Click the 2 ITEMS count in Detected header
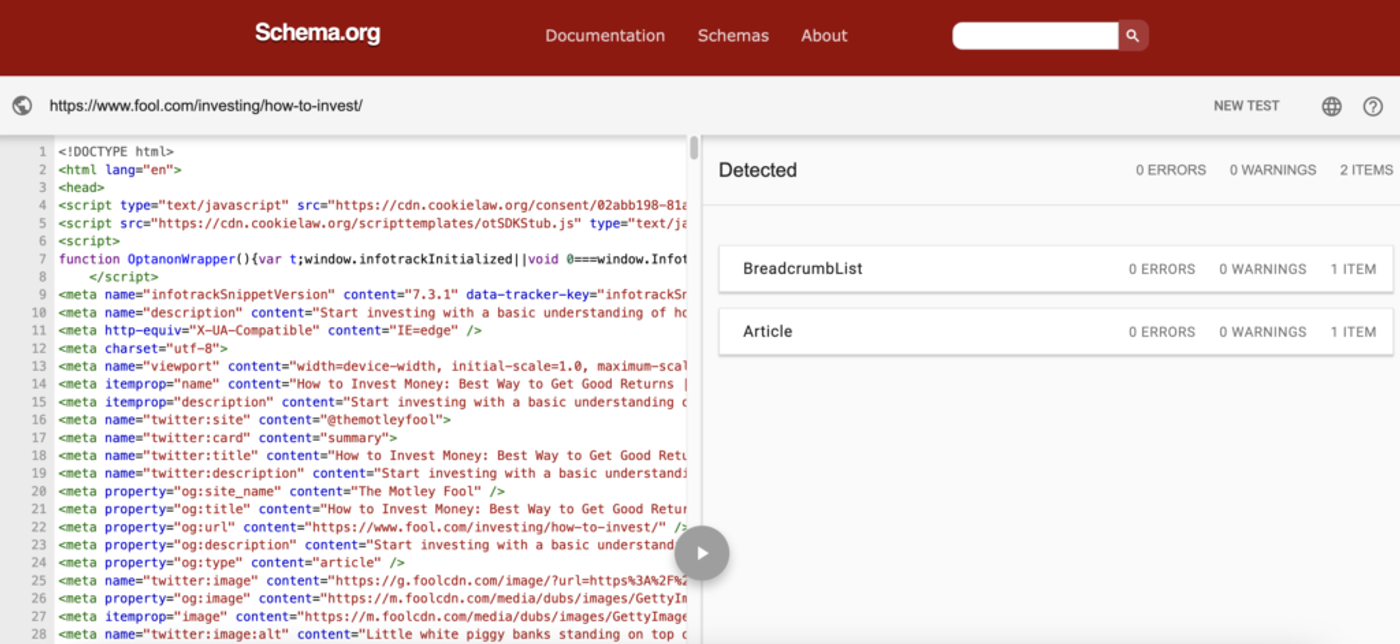The width and height of the screenshot is (1400, 644). tap(1366, 170)
